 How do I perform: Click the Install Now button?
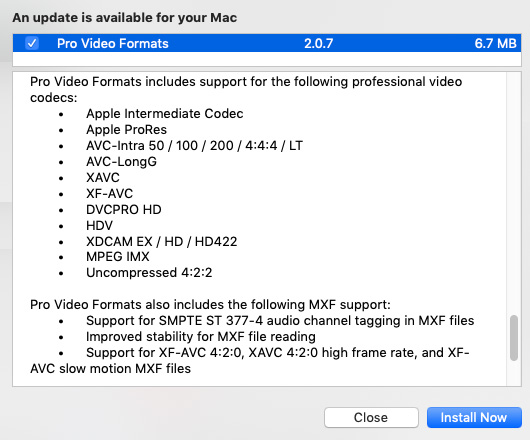(x=474, y=417)
